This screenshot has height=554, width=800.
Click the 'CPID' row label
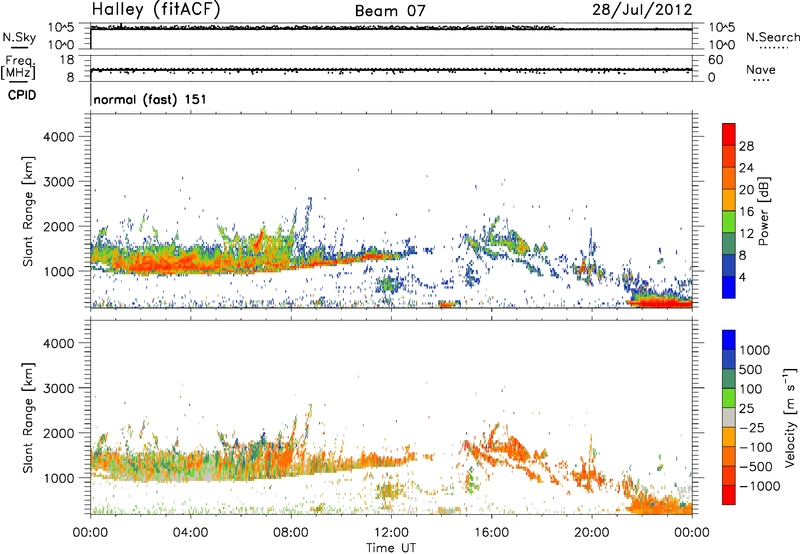21,95
